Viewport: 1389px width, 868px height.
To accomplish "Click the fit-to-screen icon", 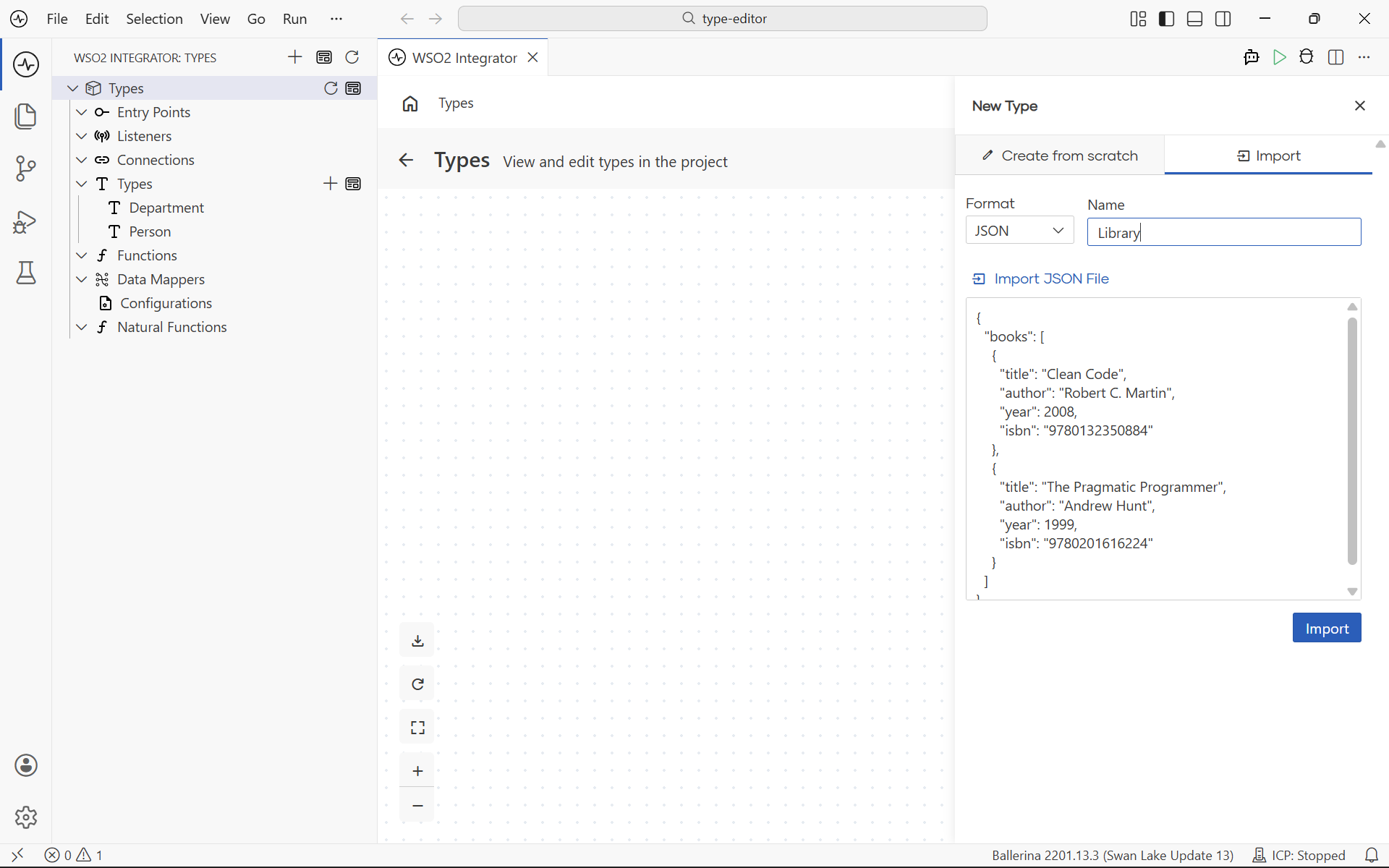I will point(417,728).
